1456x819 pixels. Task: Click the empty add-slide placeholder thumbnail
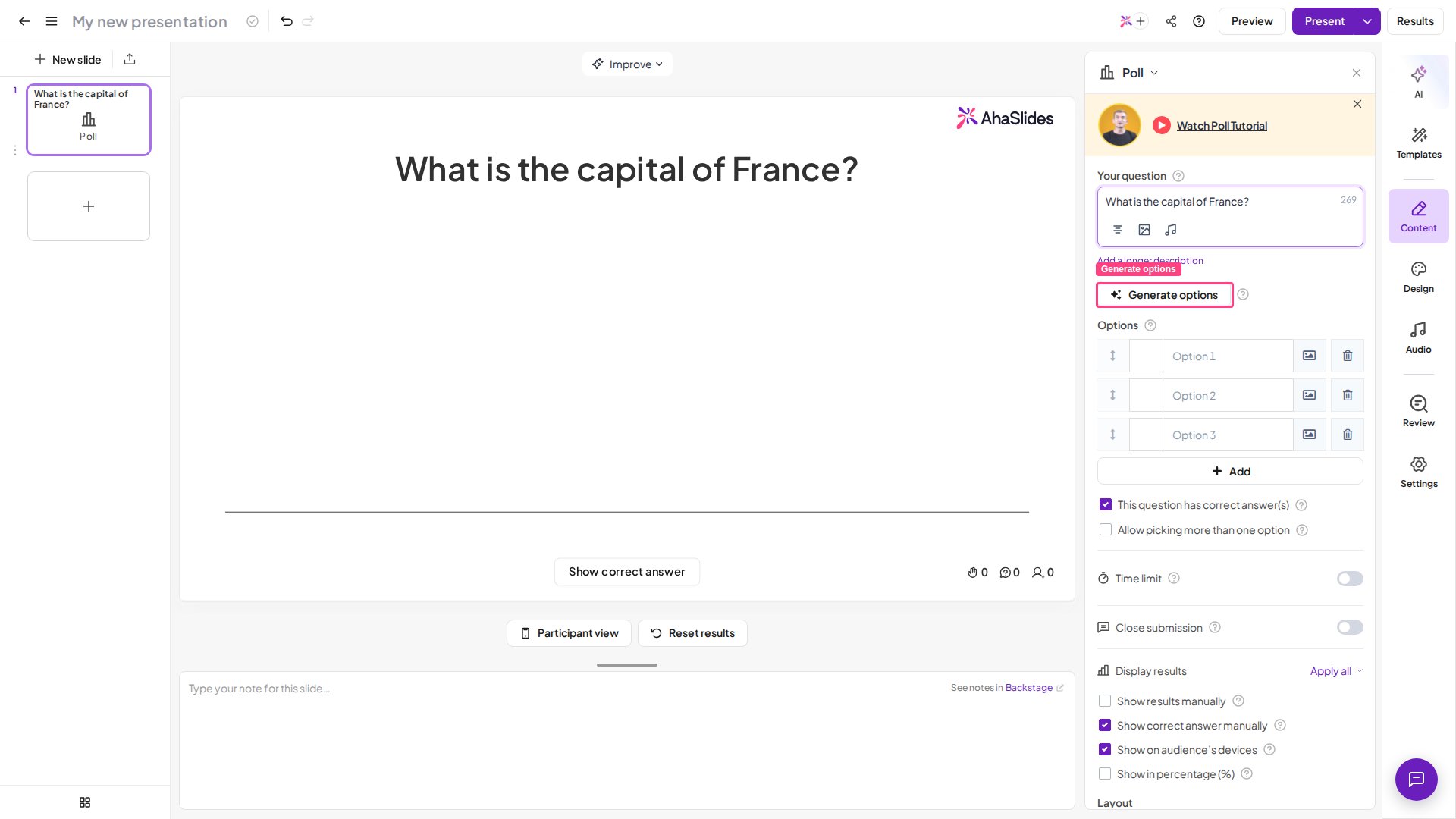89,206
